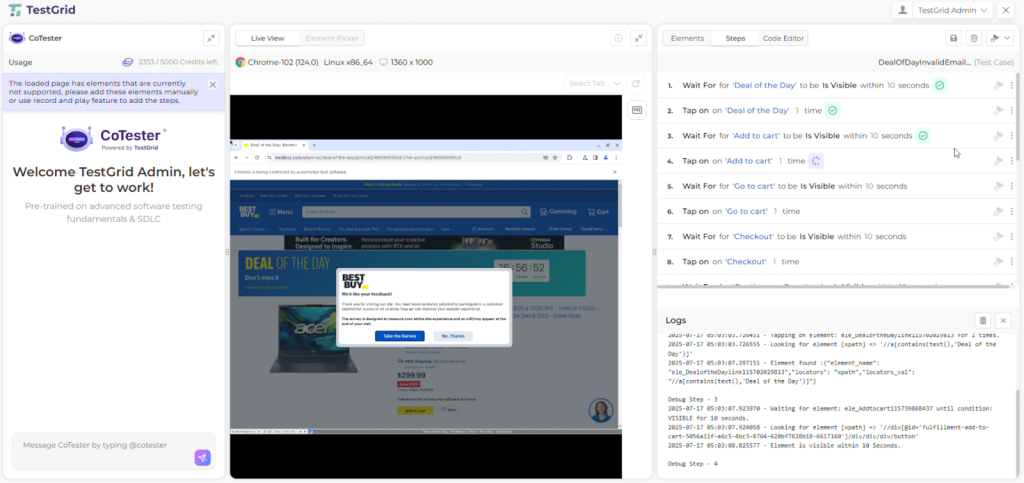
Task: Collapse the CoTester panel
Action: 211,38
